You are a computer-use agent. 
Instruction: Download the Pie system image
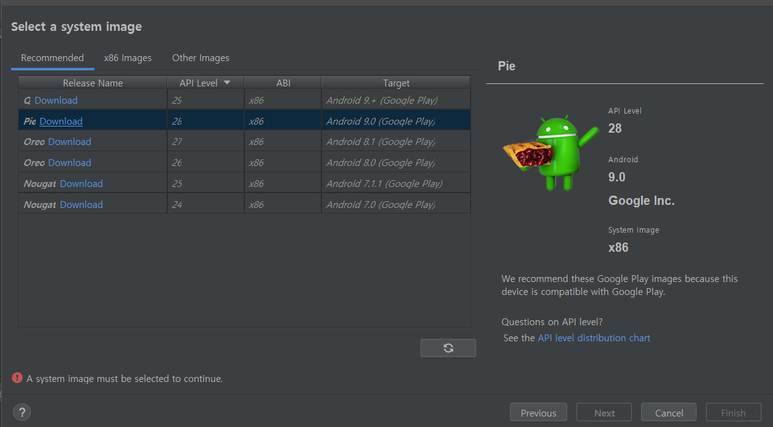click(x=61, y=121)
